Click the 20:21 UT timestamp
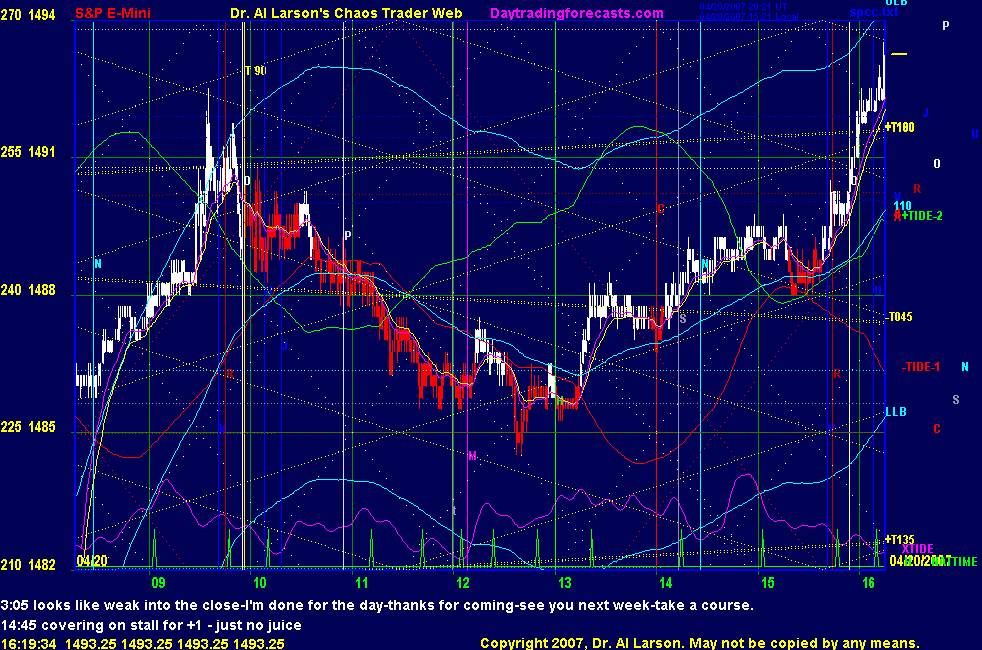This screenshot has width=982, height=650. (x=743, y=7)
